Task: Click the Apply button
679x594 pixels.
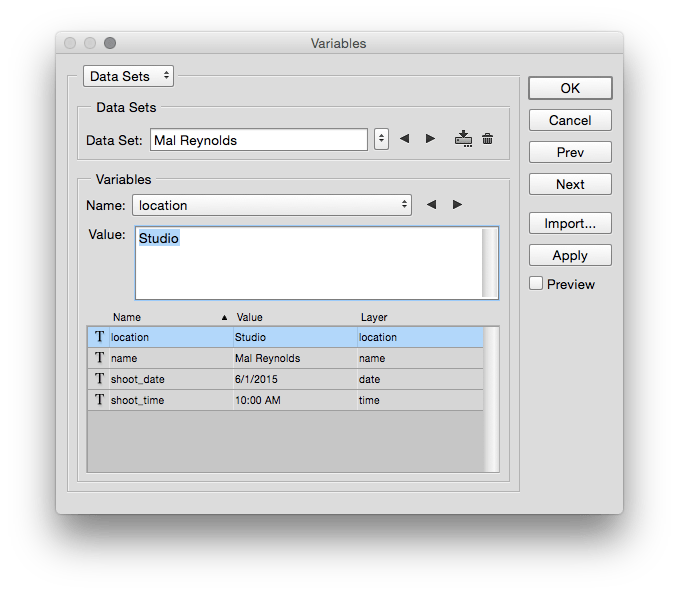Action: [x=570, y=255]
